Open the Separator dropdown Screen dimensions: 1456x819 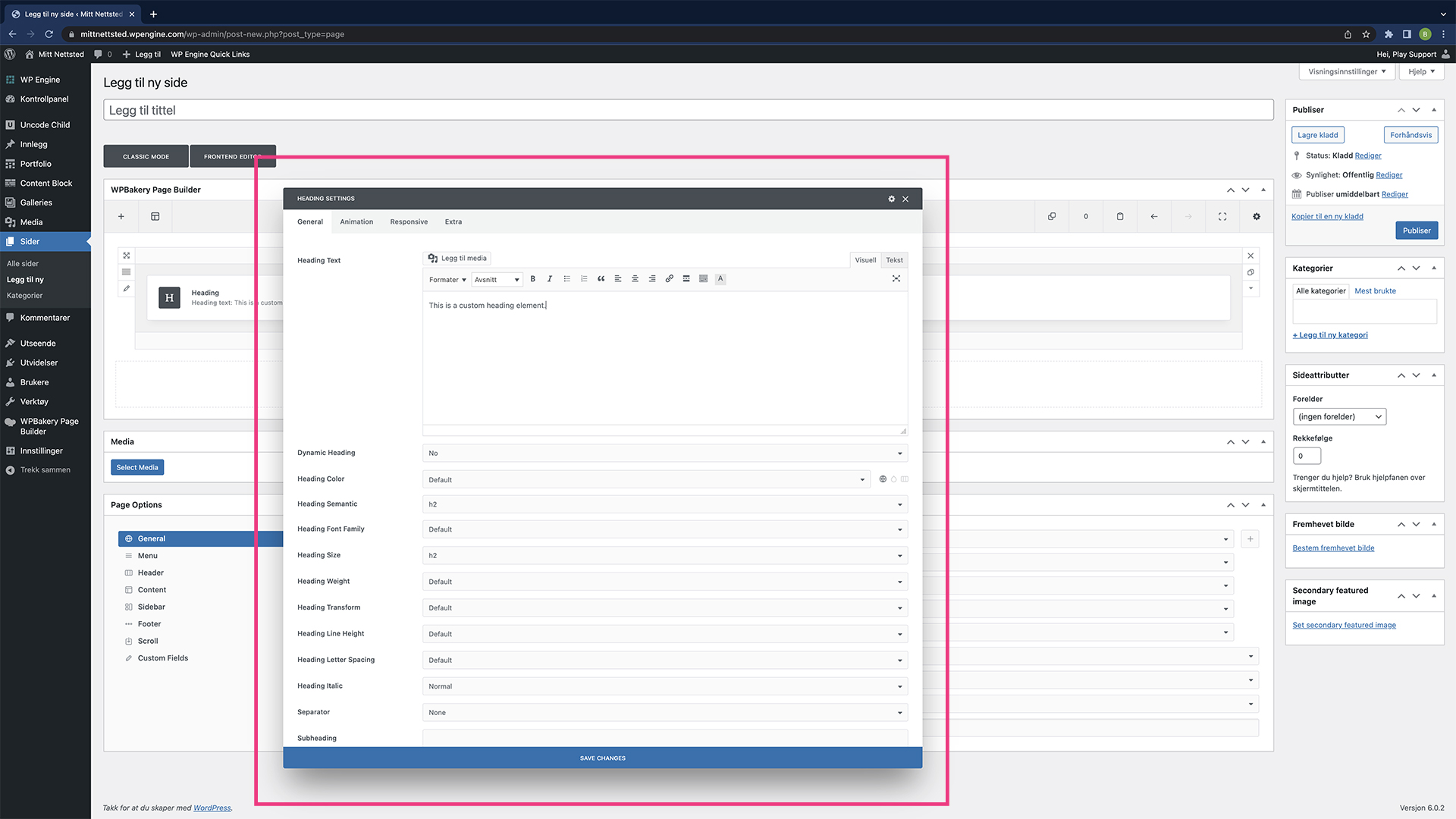(665, 713)
